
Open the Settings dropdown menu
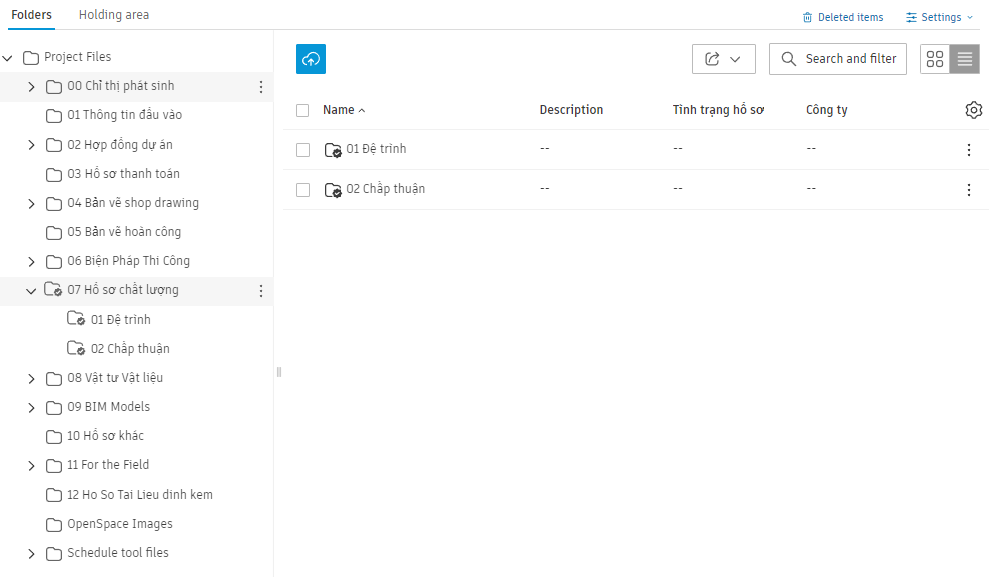click(939, 17)
